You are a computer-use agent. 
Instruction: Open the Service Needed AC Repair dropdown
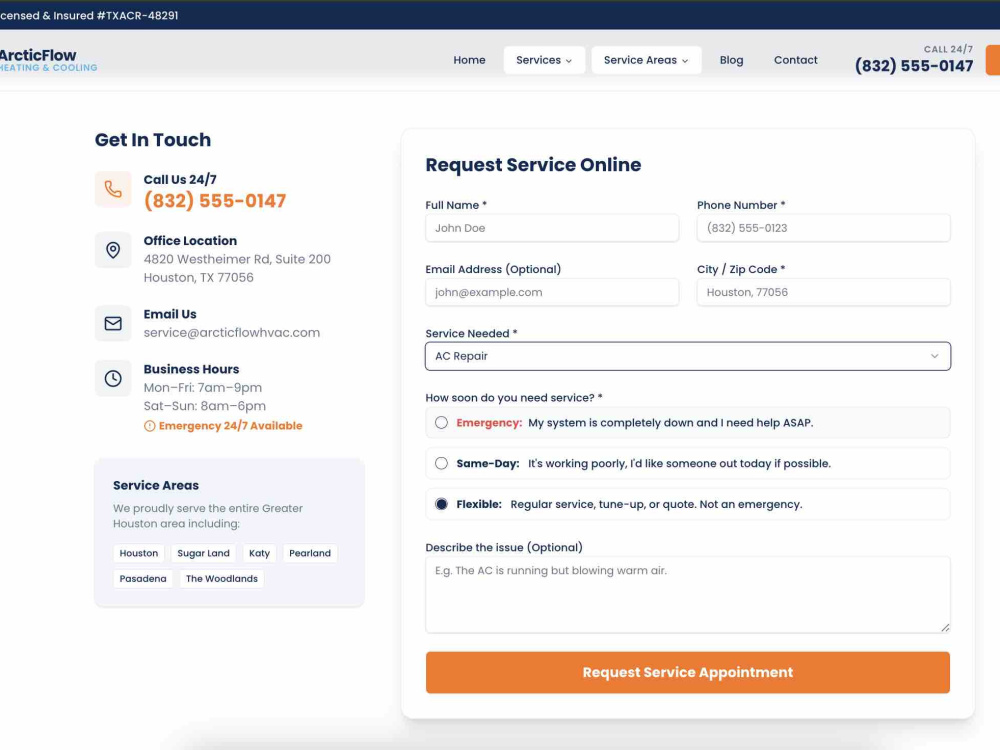coord(688,357)
